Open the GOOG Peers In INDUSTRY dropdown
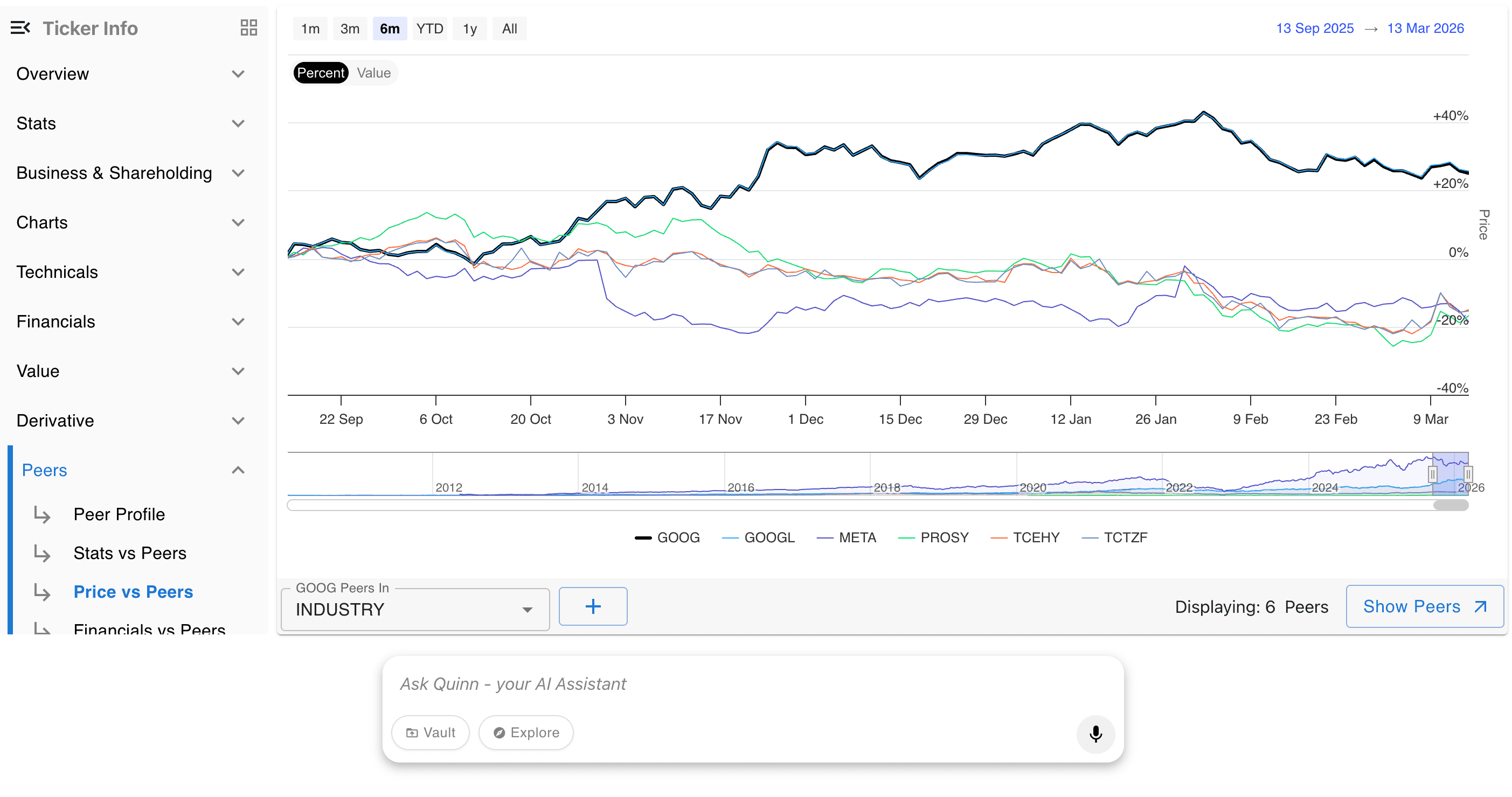Screen dimensions: 1512x797 [x=414, y=609]
